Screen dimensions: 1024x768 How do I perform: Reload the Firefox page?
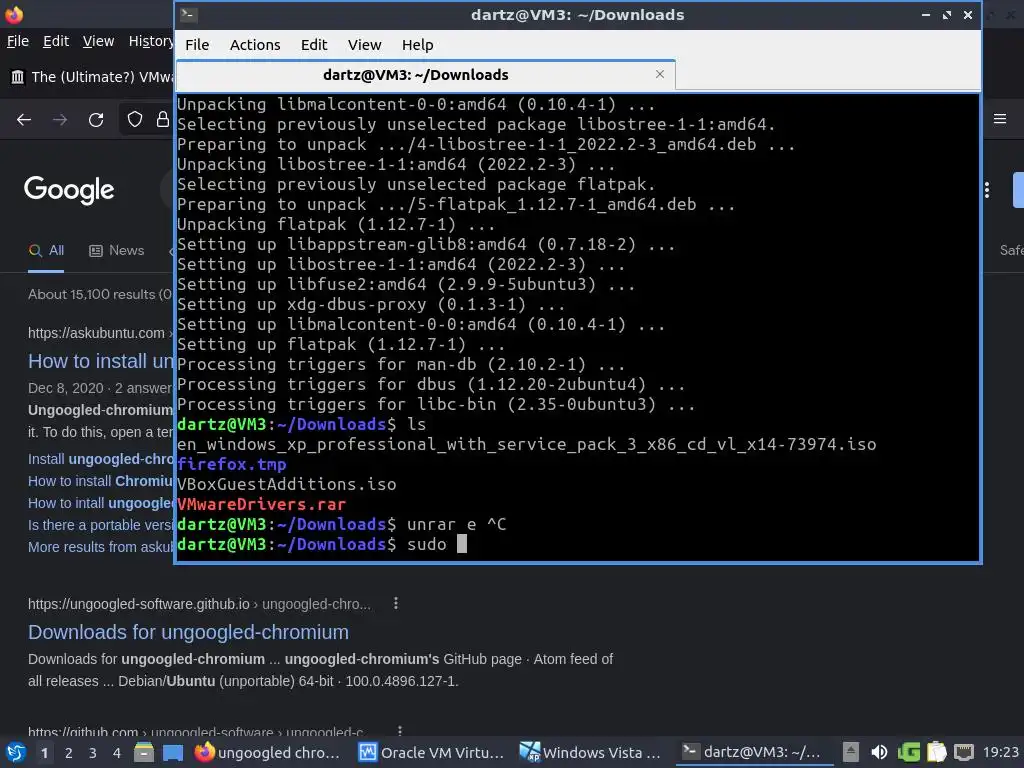(x=96, y=120)
